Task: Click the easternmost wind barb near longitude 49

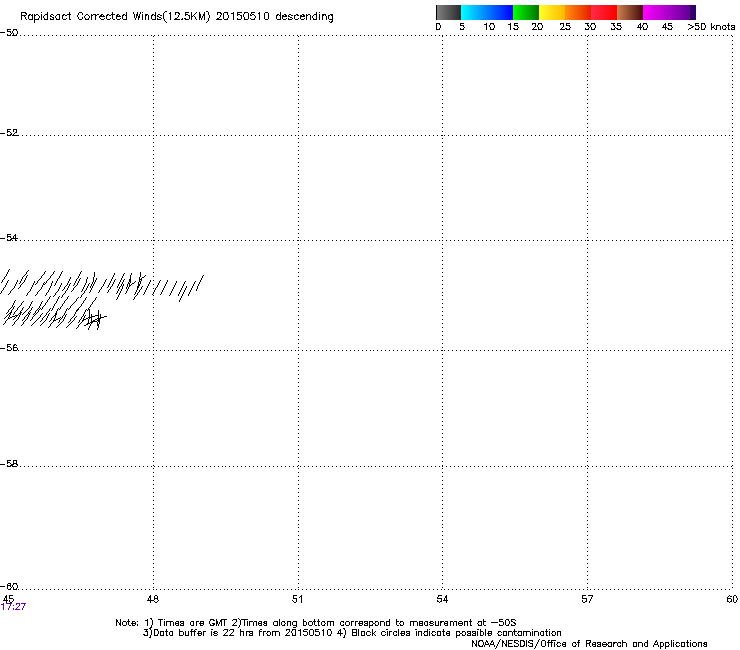Action: pyautogui.click(x=200, y=284)
